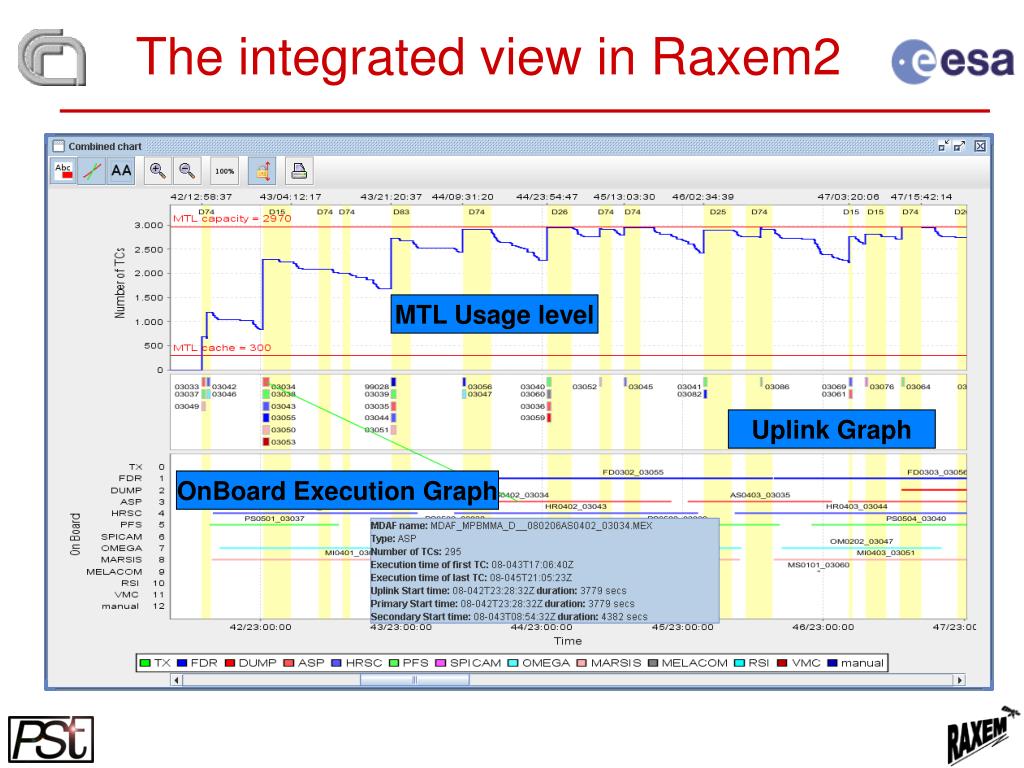Click the blue FDR legend swatch
This screenshot has height=768, width=1024.
[182, 663]
